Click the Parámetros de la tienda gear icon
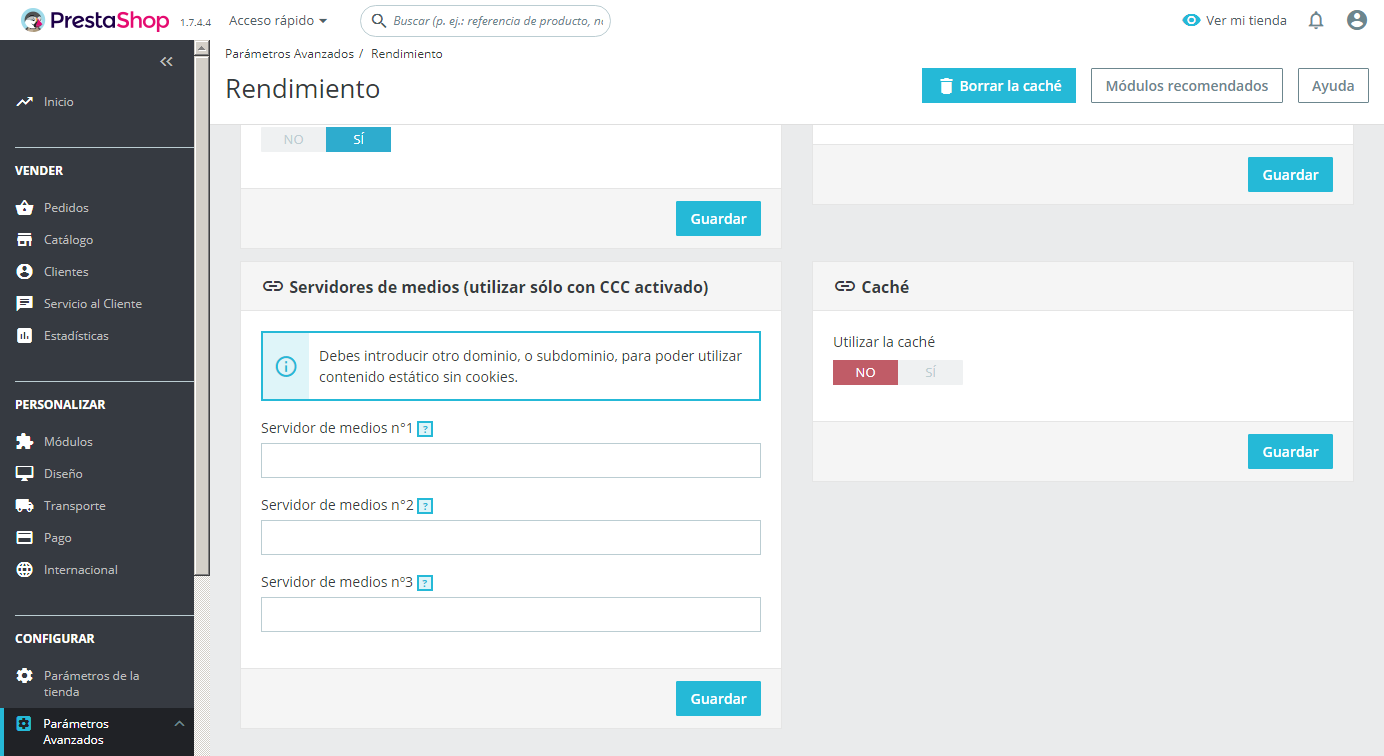Image resolution: width=1384 pixels, height=756 pixels. coord(25,676)
